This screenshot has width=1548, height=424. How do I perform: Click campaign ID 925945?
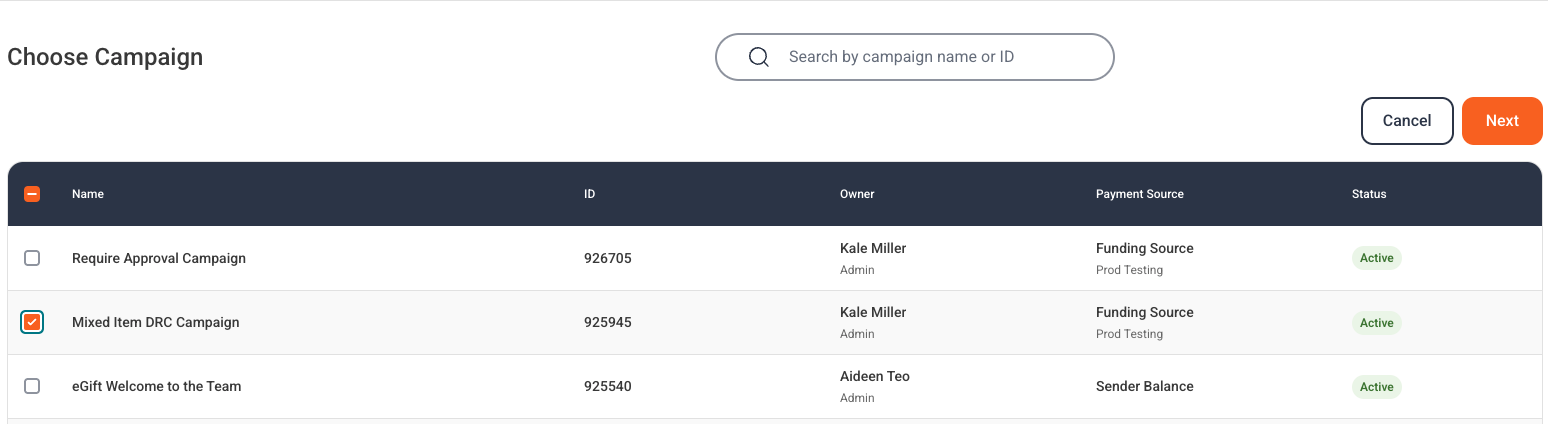point(608,323)
